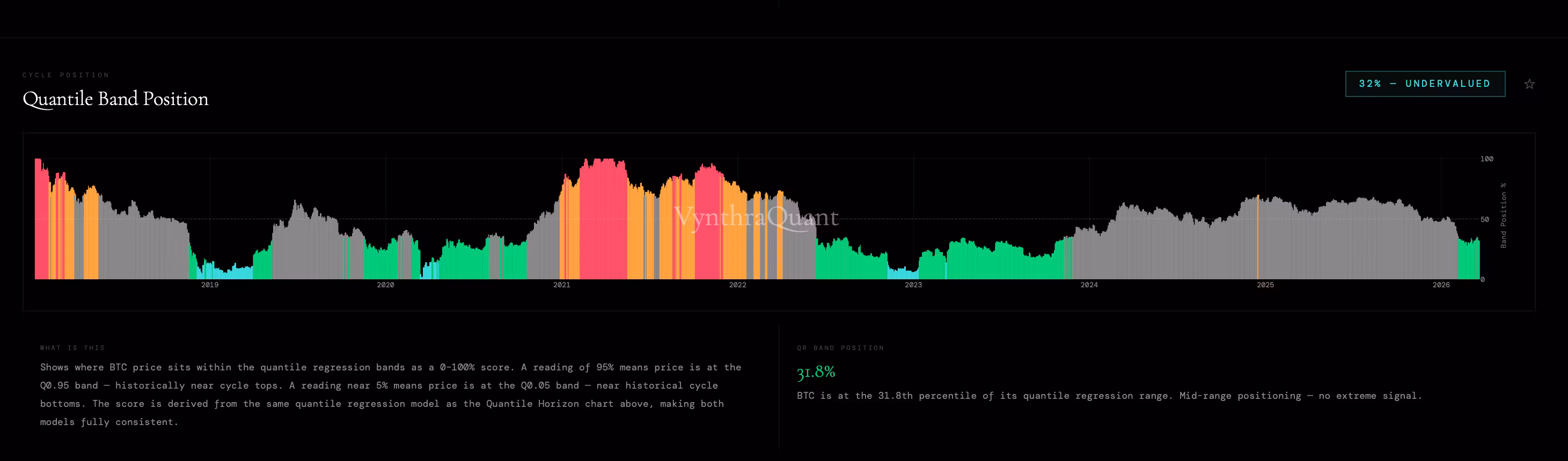
Task: Select the 2026 label on the x-axis
Action: click(1441, 285)
